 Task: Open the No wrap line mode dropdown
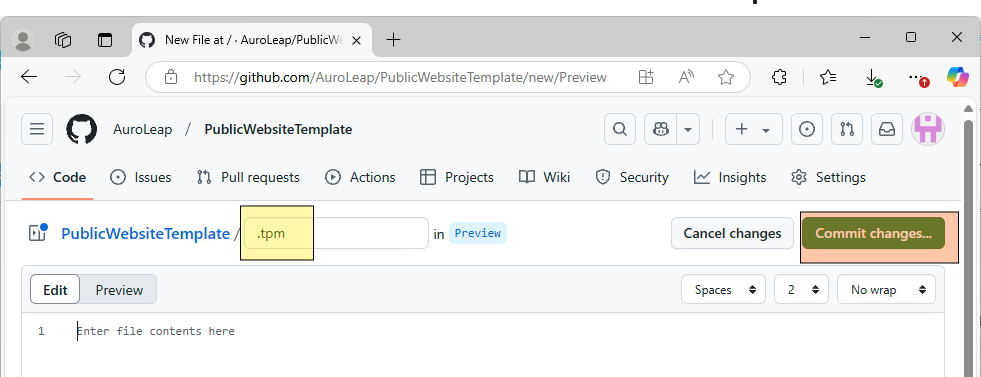[887, 289]
